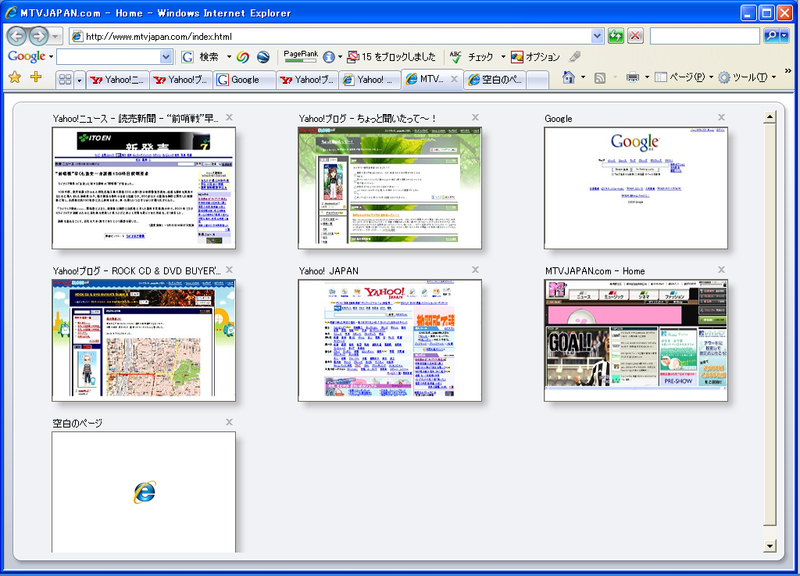Open the Yahoo! JAPAN thumbnail

pos(389,340)
